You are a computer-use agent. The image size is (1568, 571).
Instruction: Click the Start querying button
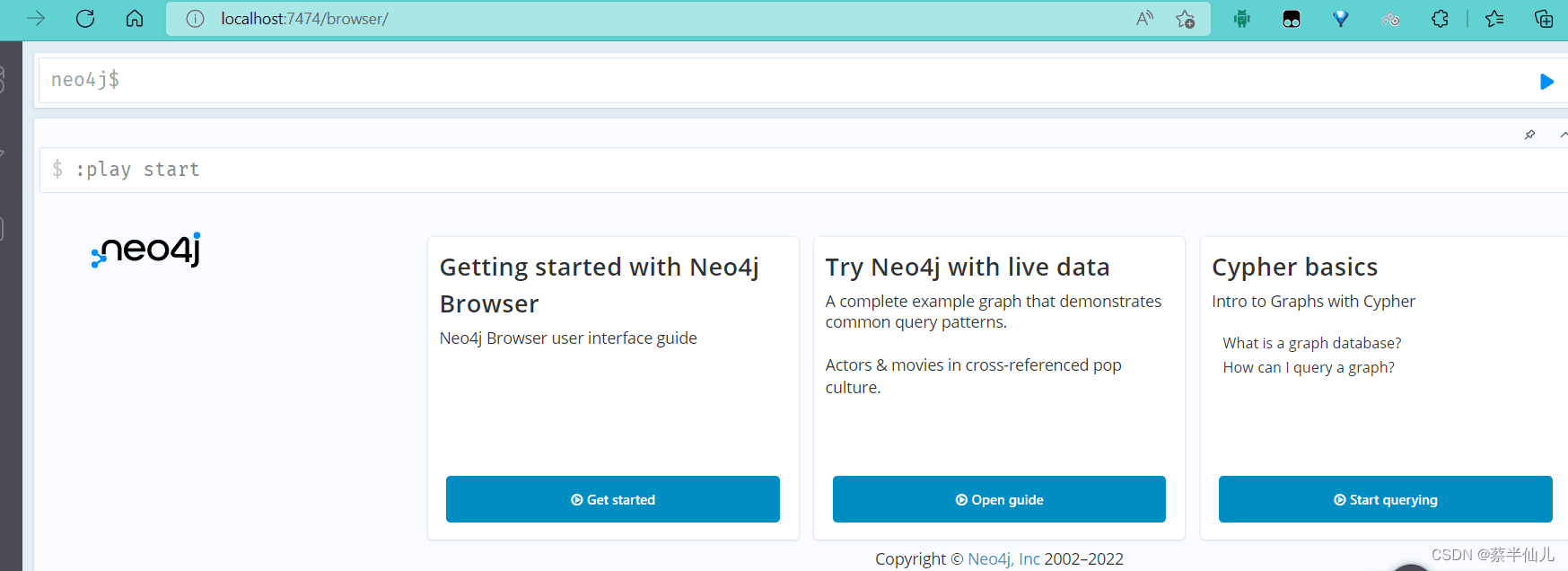(1385, 499)
